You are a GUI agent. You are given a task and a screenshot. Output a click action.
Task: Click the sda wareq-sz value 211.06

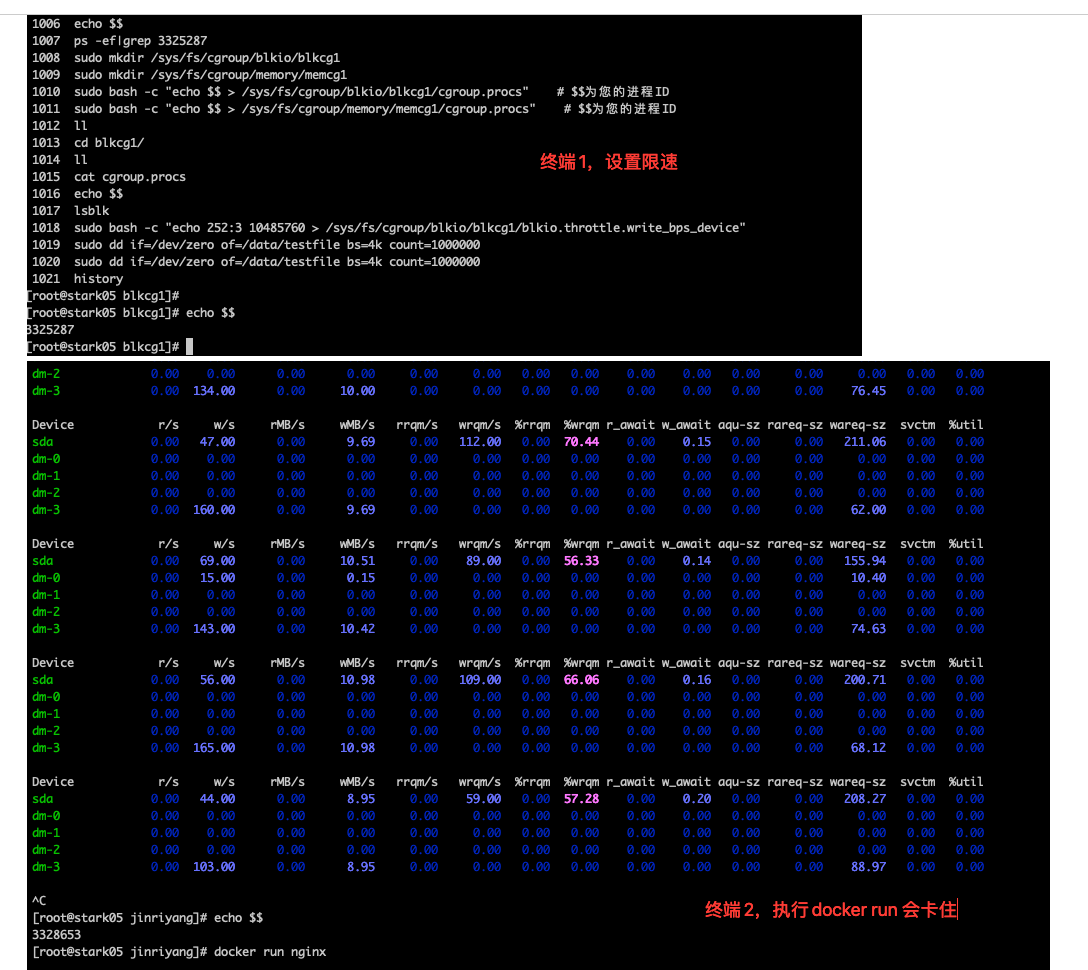tap(864, 442)
